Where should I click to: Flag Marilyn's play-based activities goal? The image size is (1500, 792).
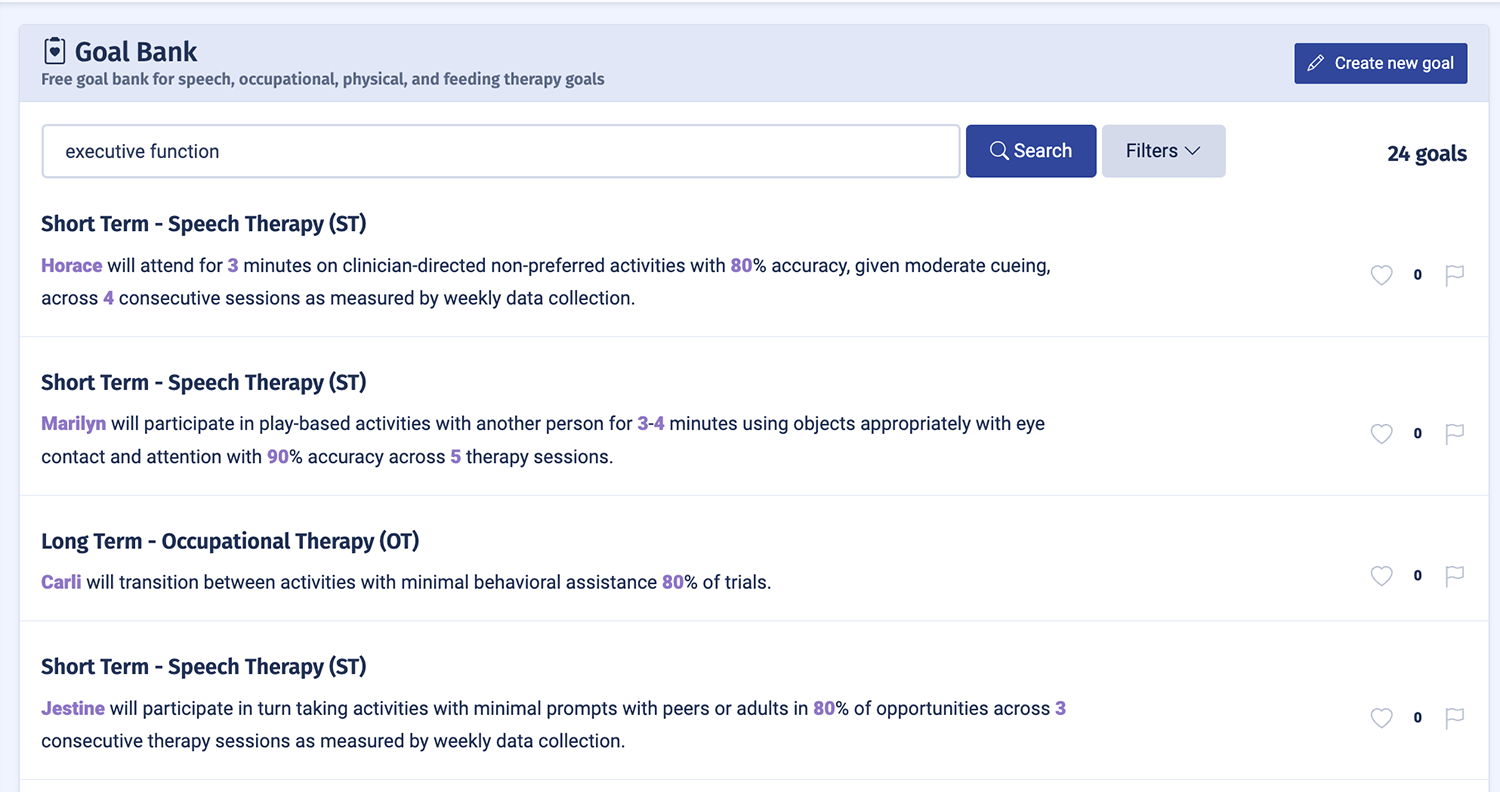[1455, 434]
